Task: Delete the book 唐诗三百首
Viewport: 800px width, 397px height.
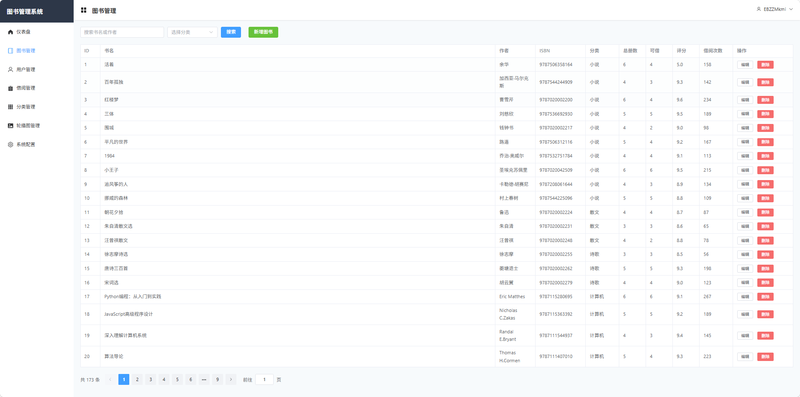Action: pos(765,268)
